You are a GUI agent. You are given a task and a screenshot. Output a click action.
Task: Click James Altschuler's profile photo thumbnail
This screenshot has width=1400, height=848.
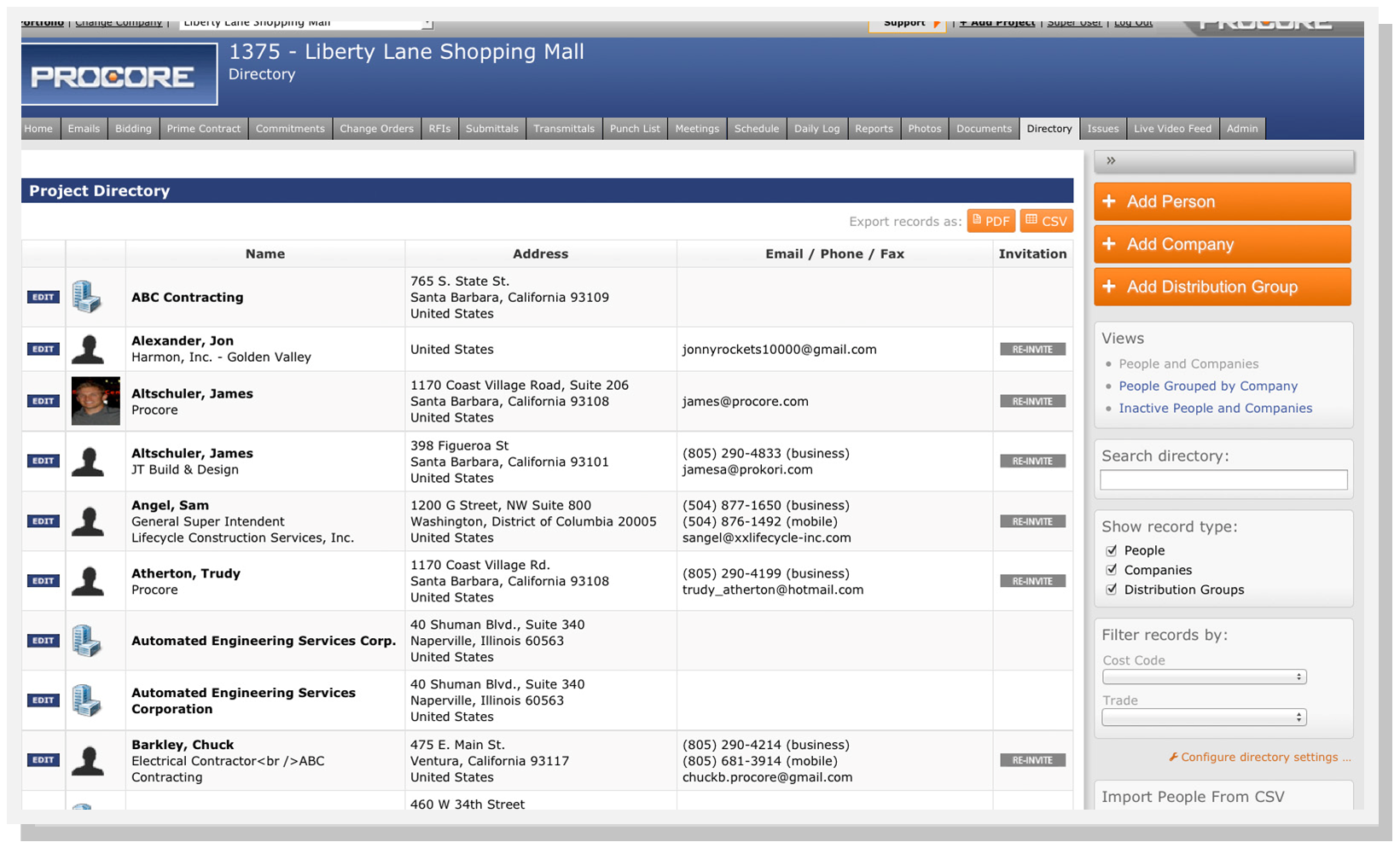96,401
